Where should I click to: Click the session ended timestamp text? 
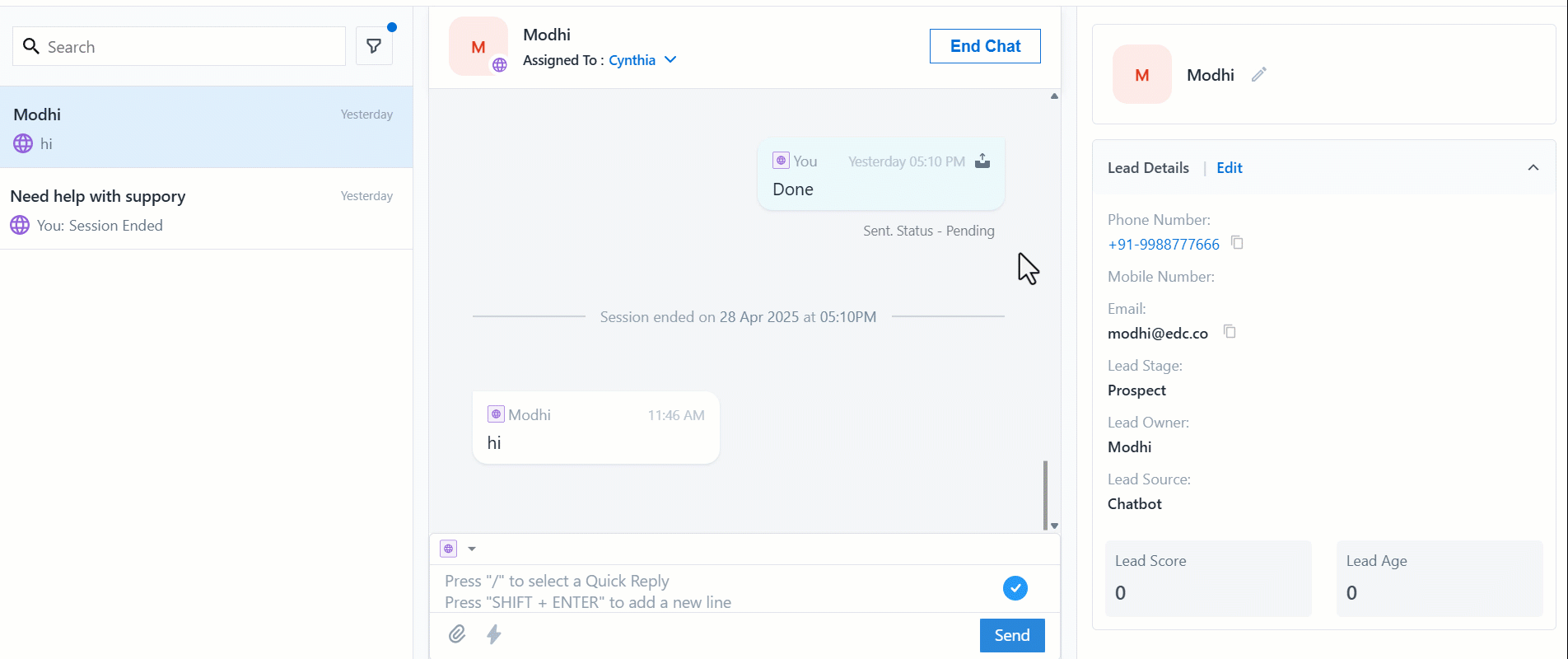tap(738, 316)
